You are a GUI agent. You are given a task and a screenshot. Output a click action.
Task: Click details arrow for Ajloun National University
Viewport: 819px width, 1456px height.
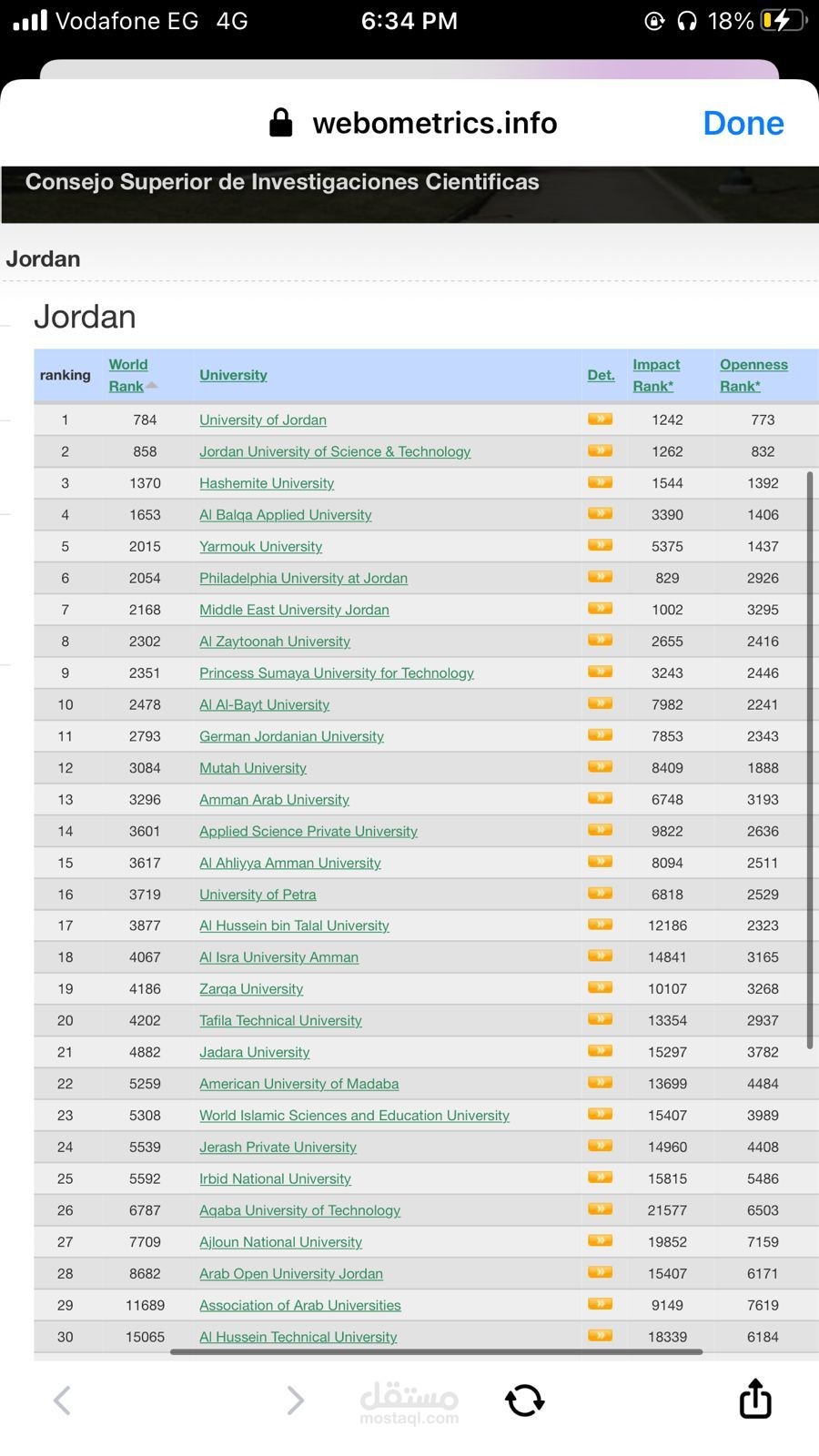click(x=600, y=1240)
